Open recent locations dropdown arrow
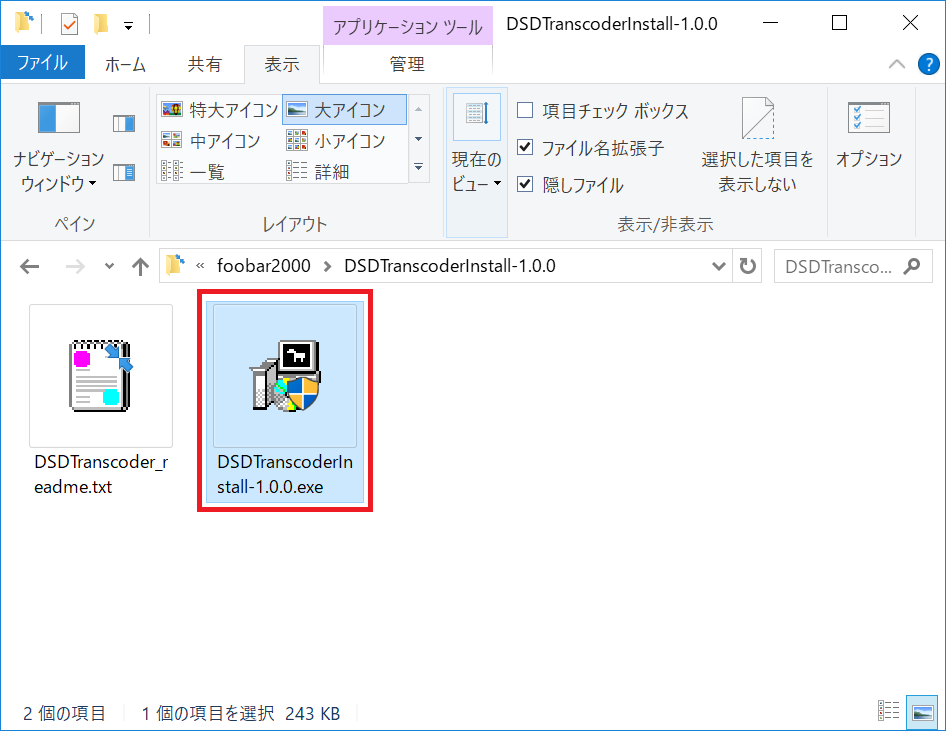This screenshot has height=731, width=946. click(109, 266)
